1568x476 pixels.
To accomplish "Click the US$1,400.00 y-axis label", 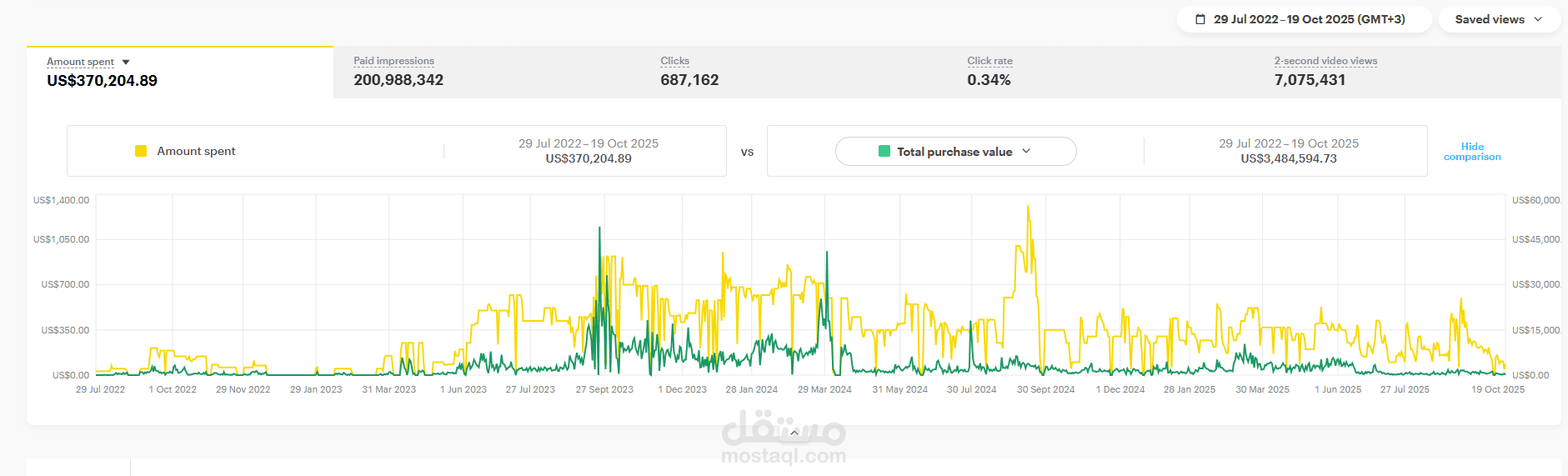I will 61,200.
